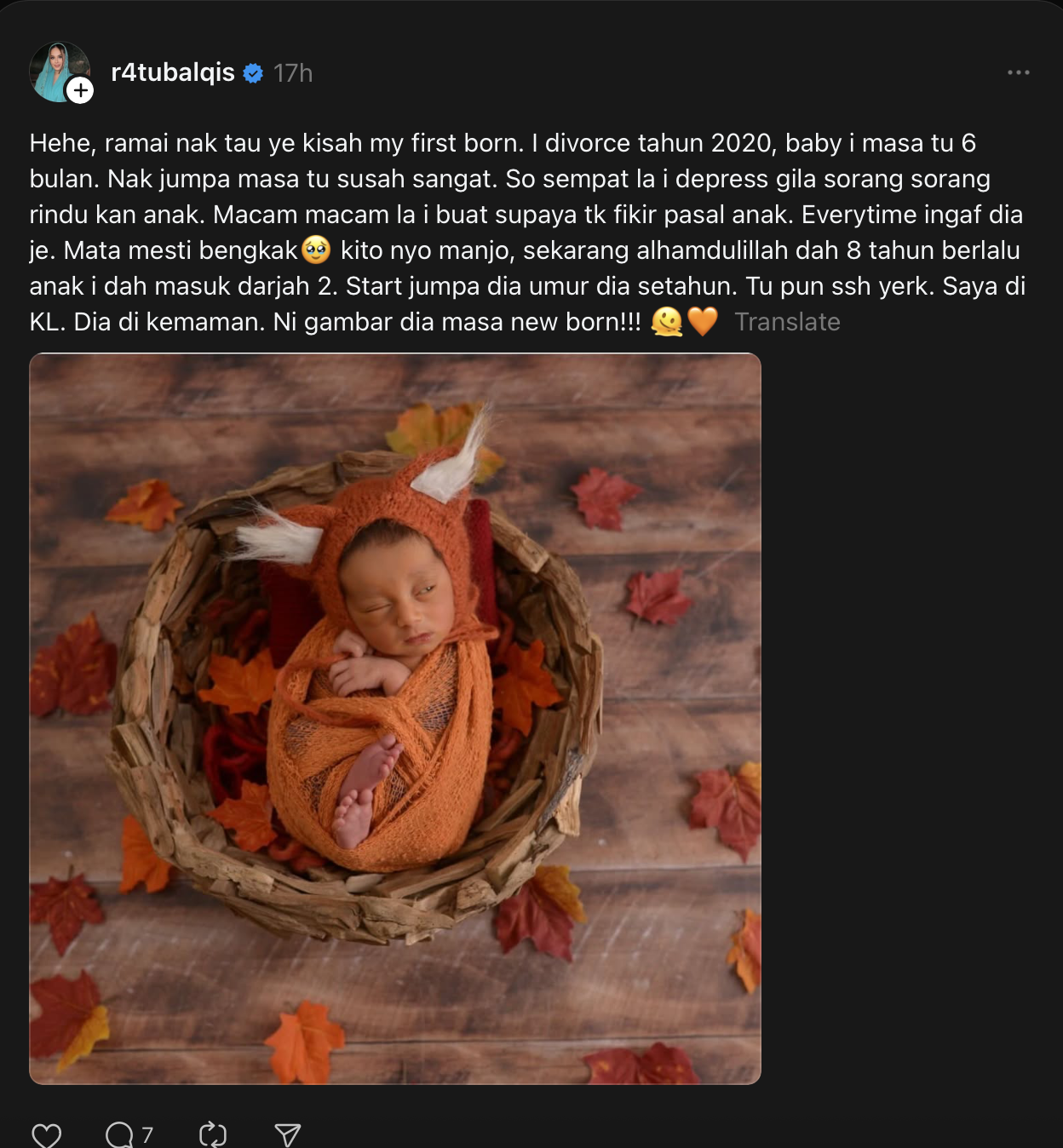Viewport: 1063px width, 1148px height.
Task: Click the melting face emoji in caption
Action: (x=667, y=322)
